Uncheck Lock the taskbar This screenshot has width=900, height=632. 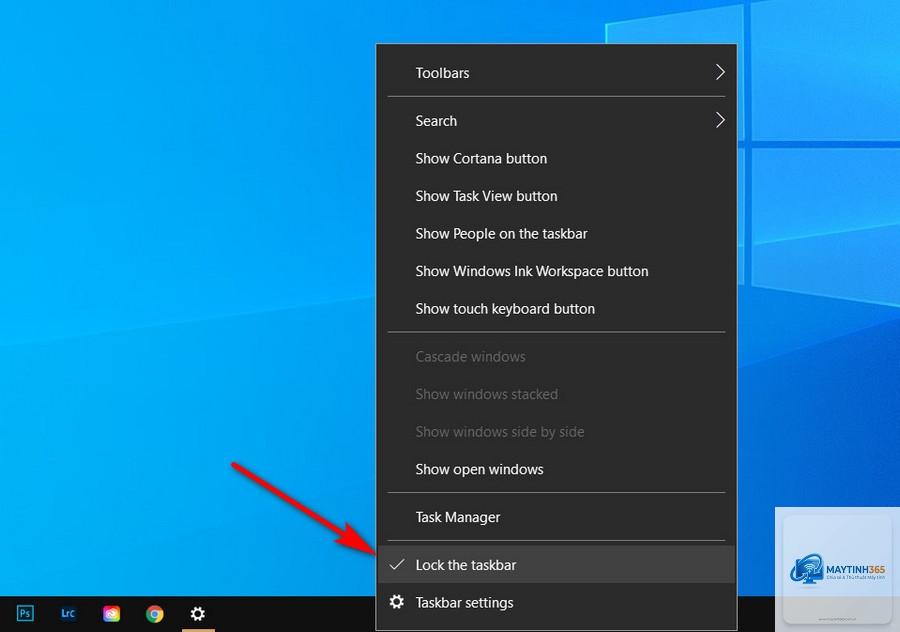556,565
